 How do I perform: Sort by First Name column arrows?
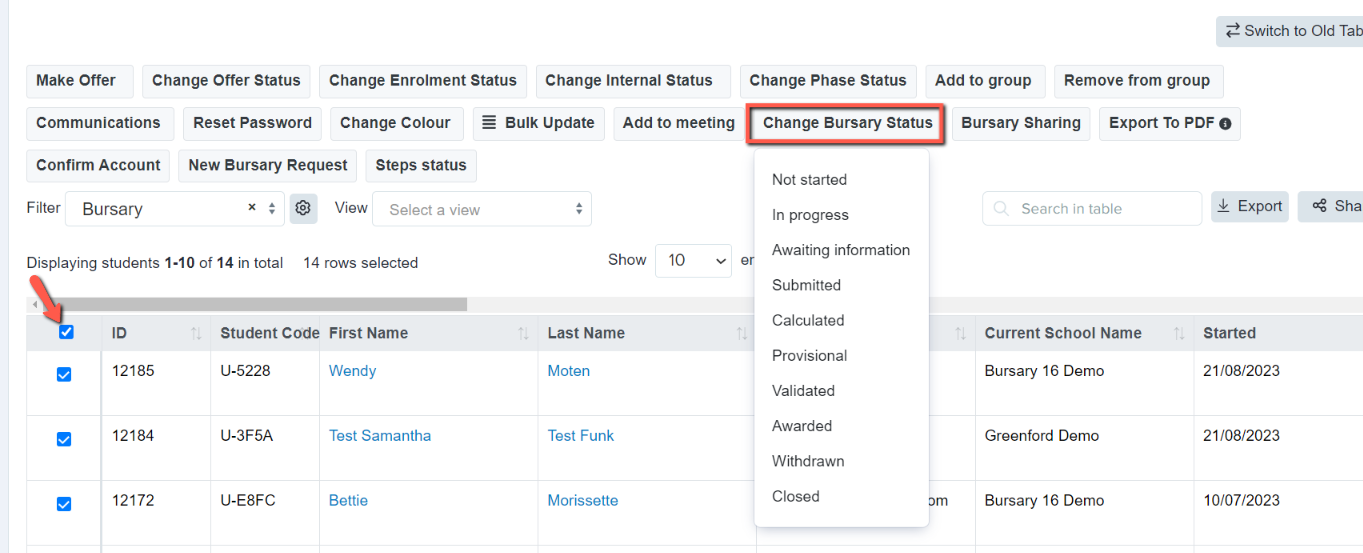pos(523,333)
